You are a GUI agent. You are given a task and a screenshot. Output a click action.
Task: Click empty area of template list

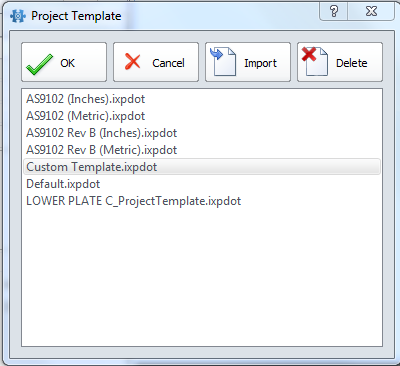[202, 277]
